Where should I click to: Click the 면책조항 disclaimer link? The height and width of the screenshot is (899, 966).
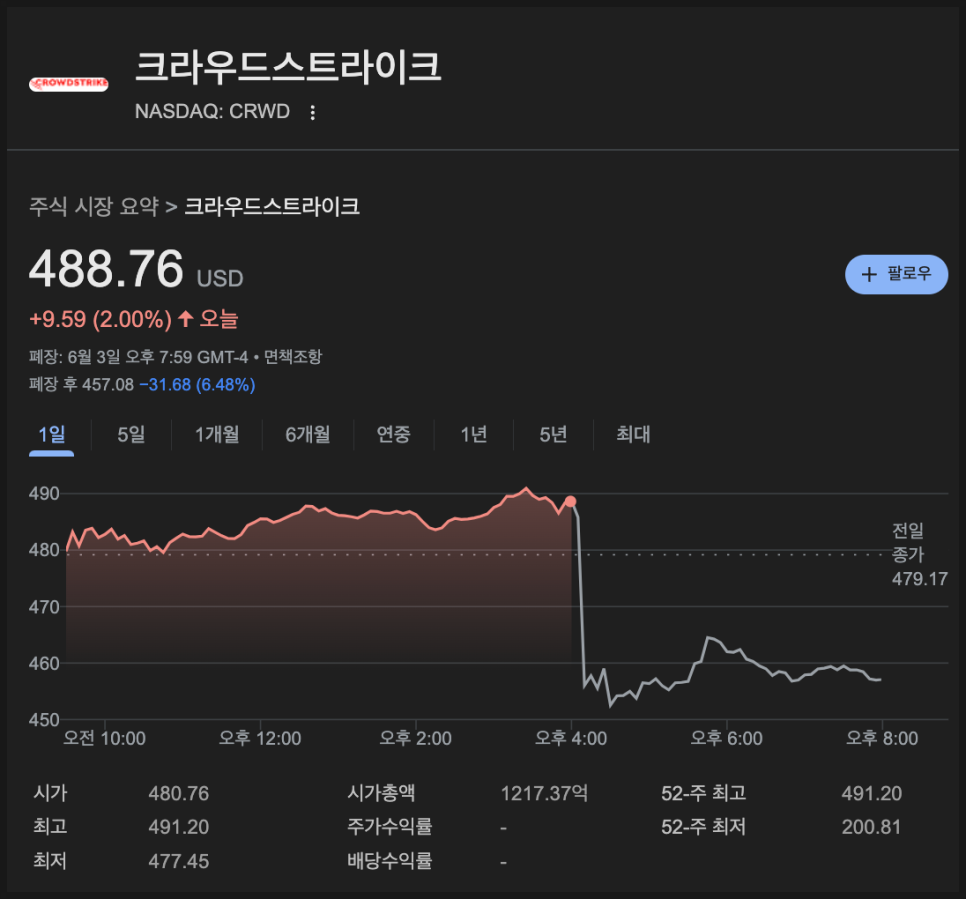tap(293, 357)
